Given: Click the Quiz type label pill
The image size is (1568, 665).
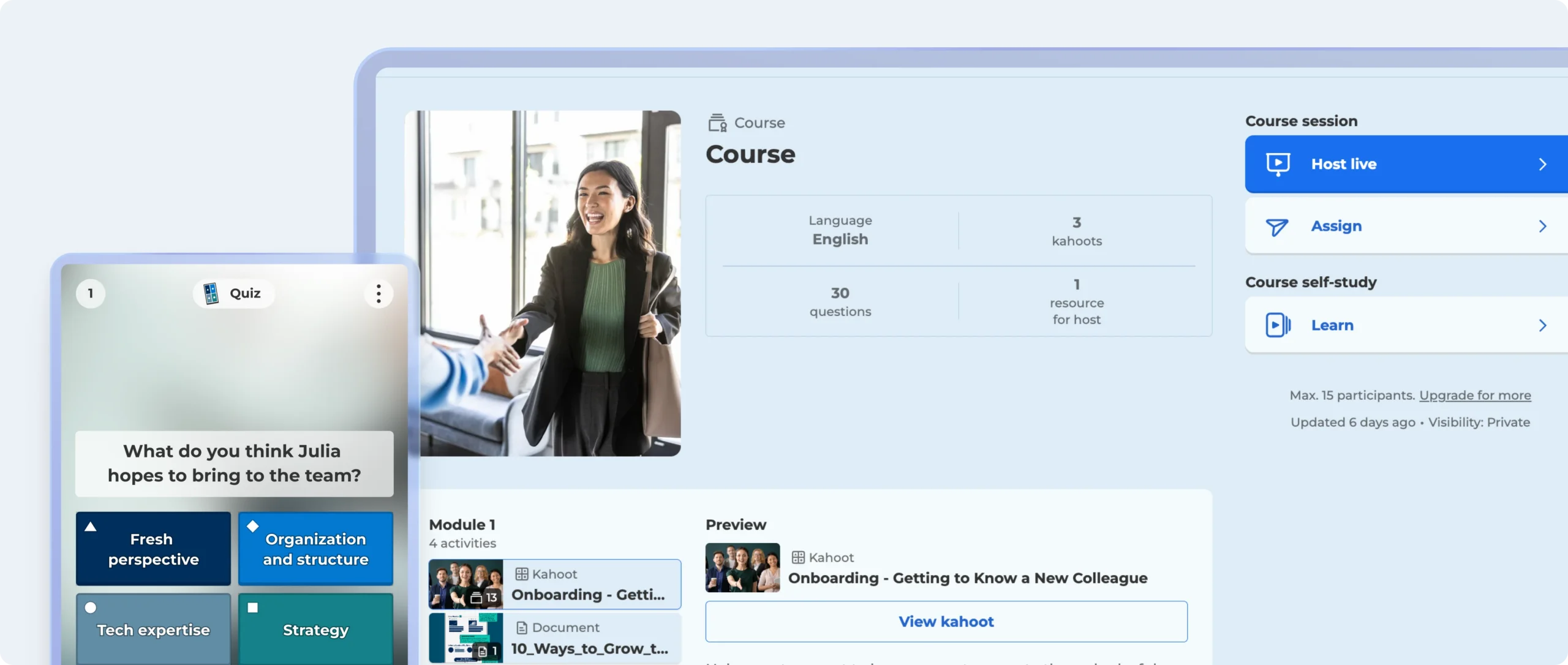Looking at the screenshot, I should [x=233, y=293].
